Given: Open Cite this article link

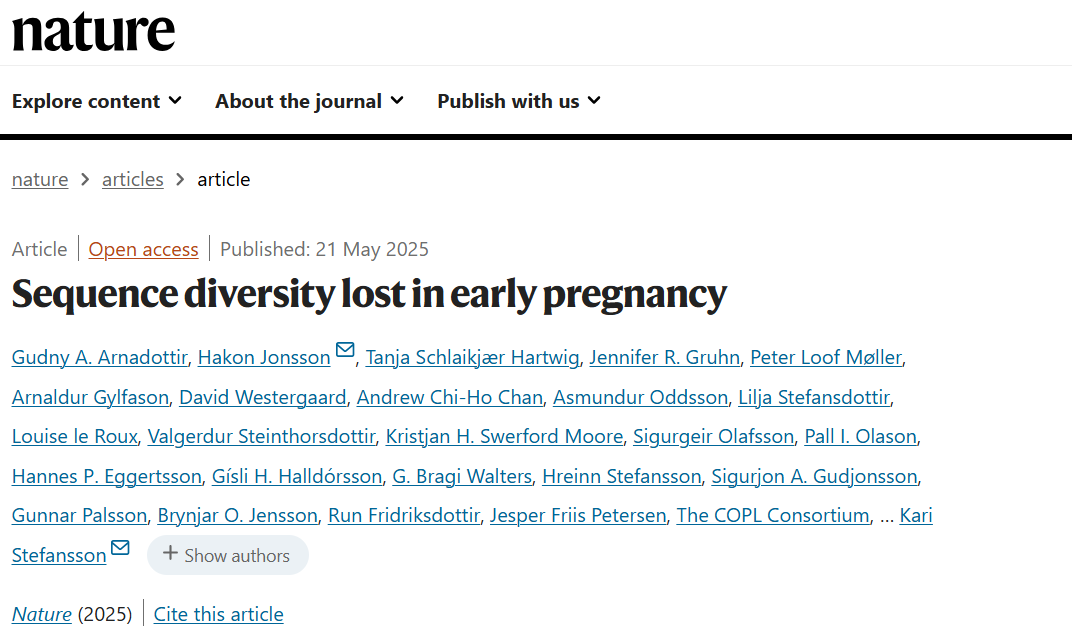Looking at the screenshot, I should (218, 614).
